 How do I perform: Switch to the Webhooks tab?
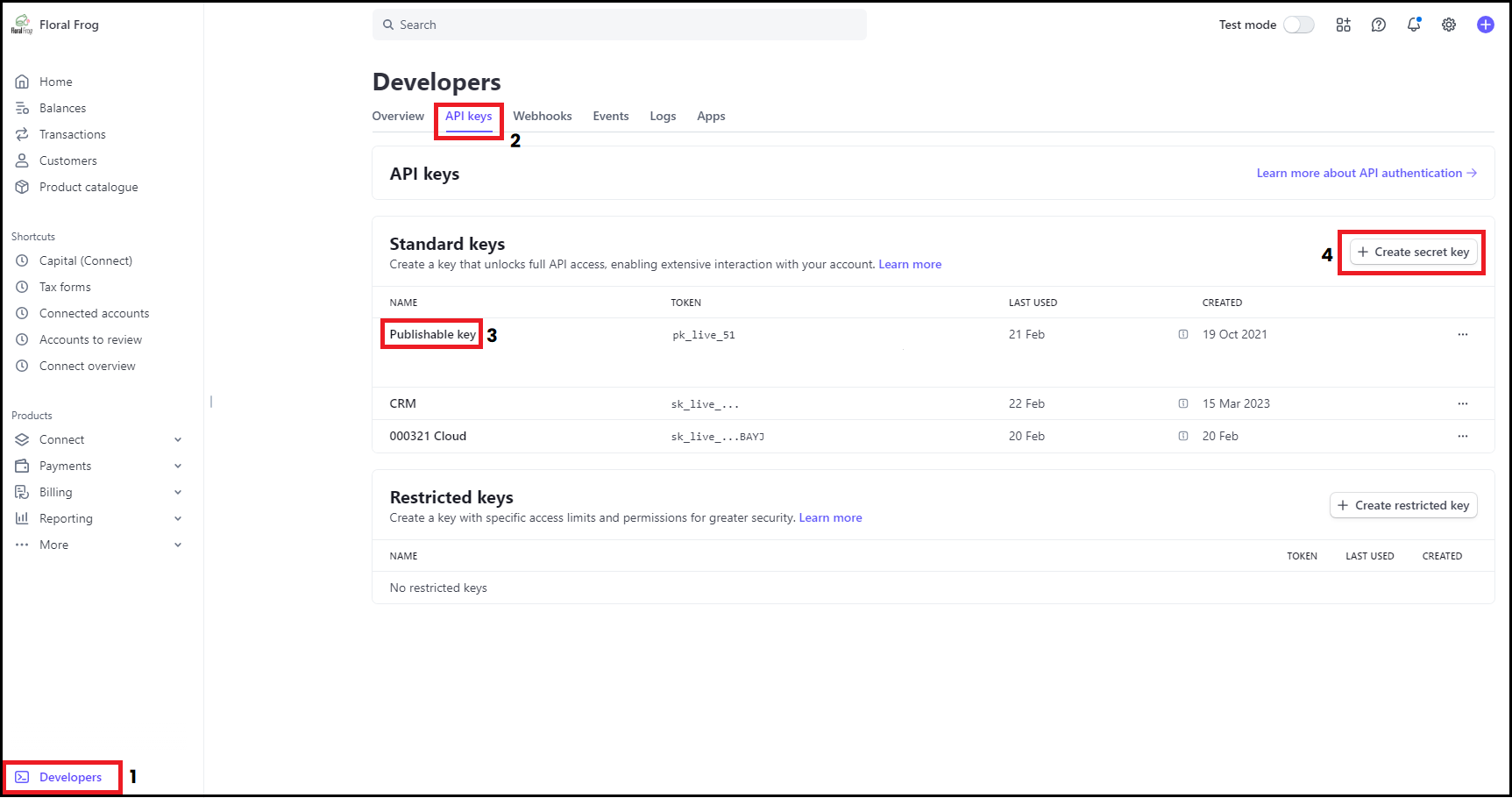[x=542, y=116]
